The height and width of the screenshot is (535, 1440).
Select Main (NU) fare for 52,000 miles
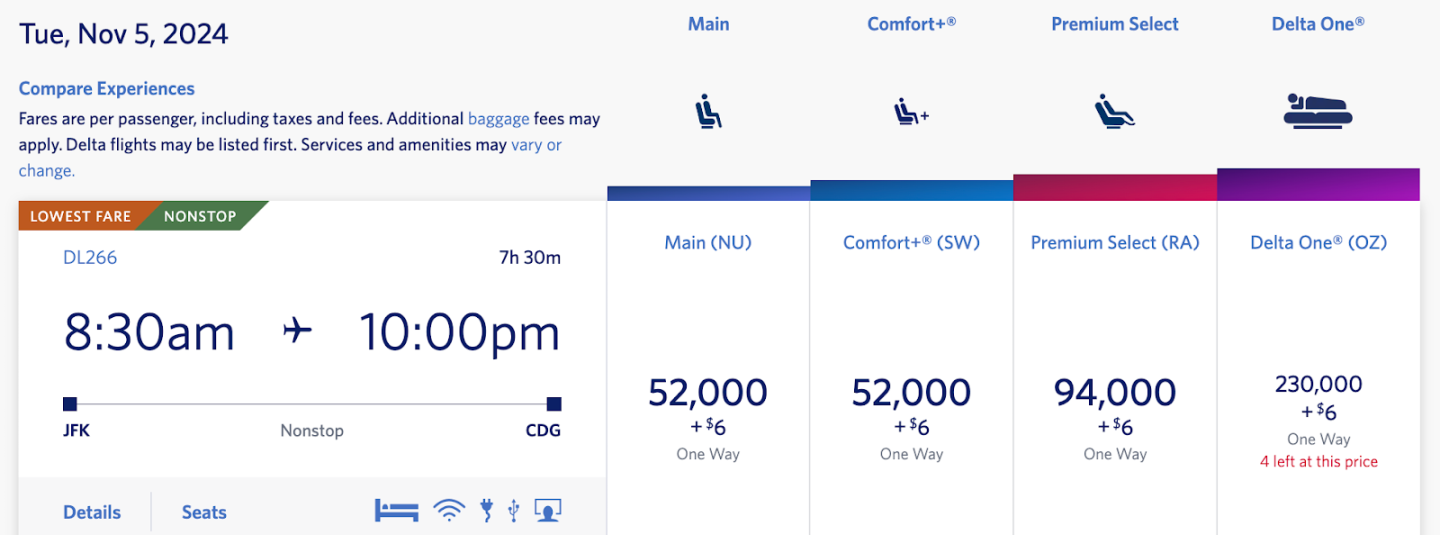pyautogui.click(x=708, y=392)
